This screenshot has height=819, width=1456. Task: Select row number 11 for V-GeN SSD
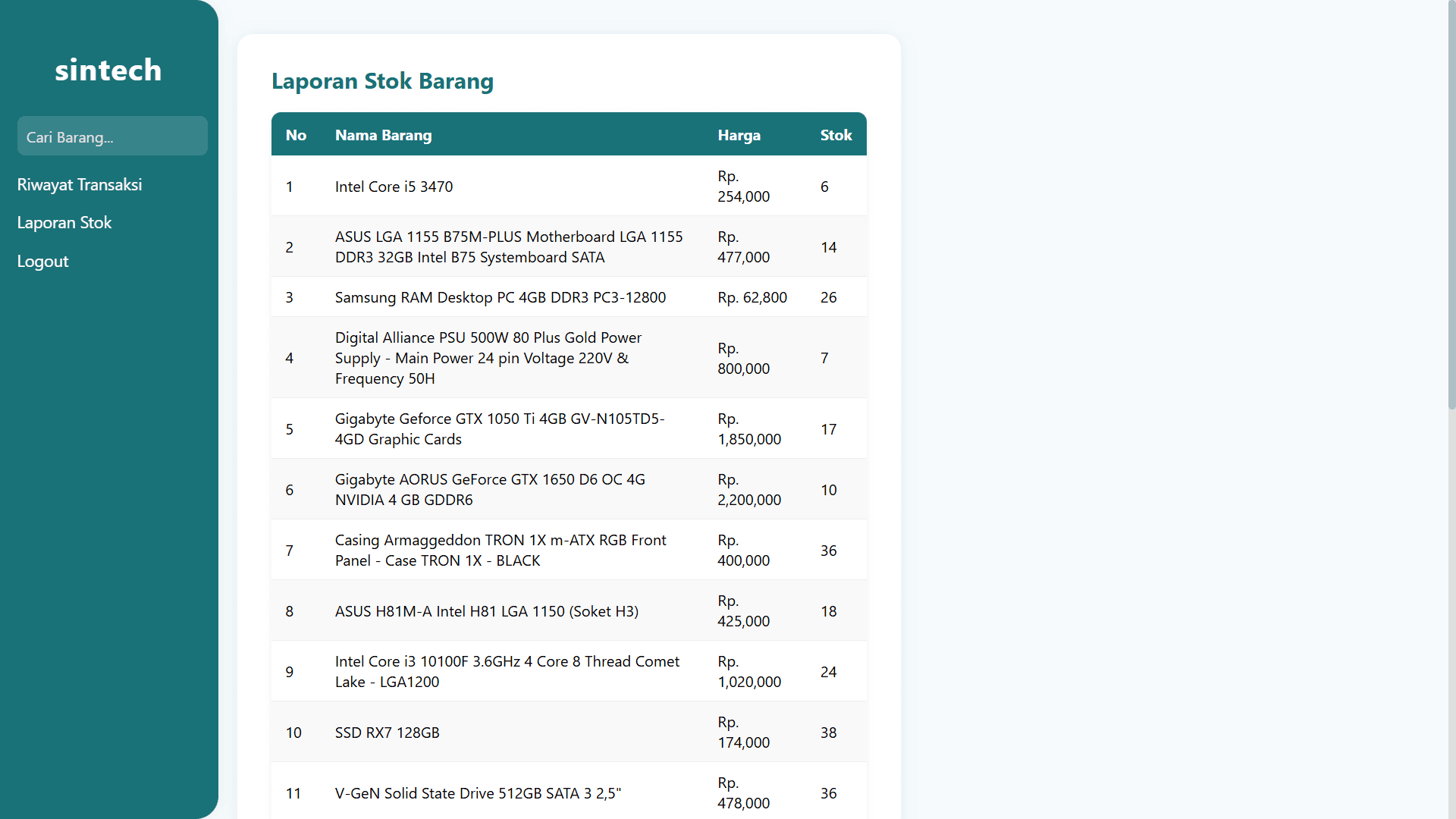293,793
